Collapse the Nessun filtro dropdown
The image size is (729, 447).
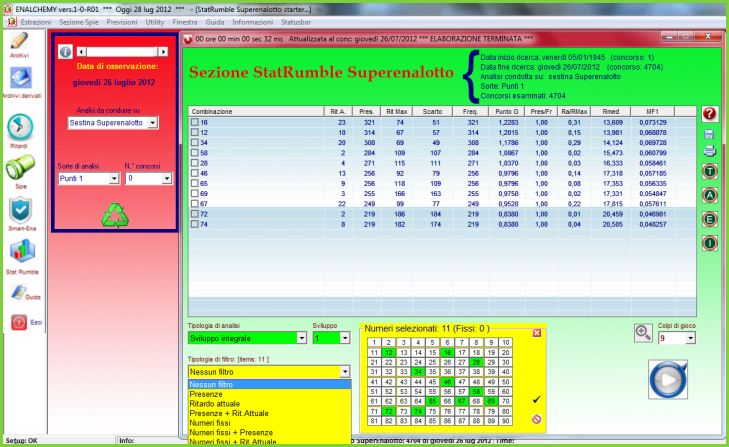[x=345, y=372]
